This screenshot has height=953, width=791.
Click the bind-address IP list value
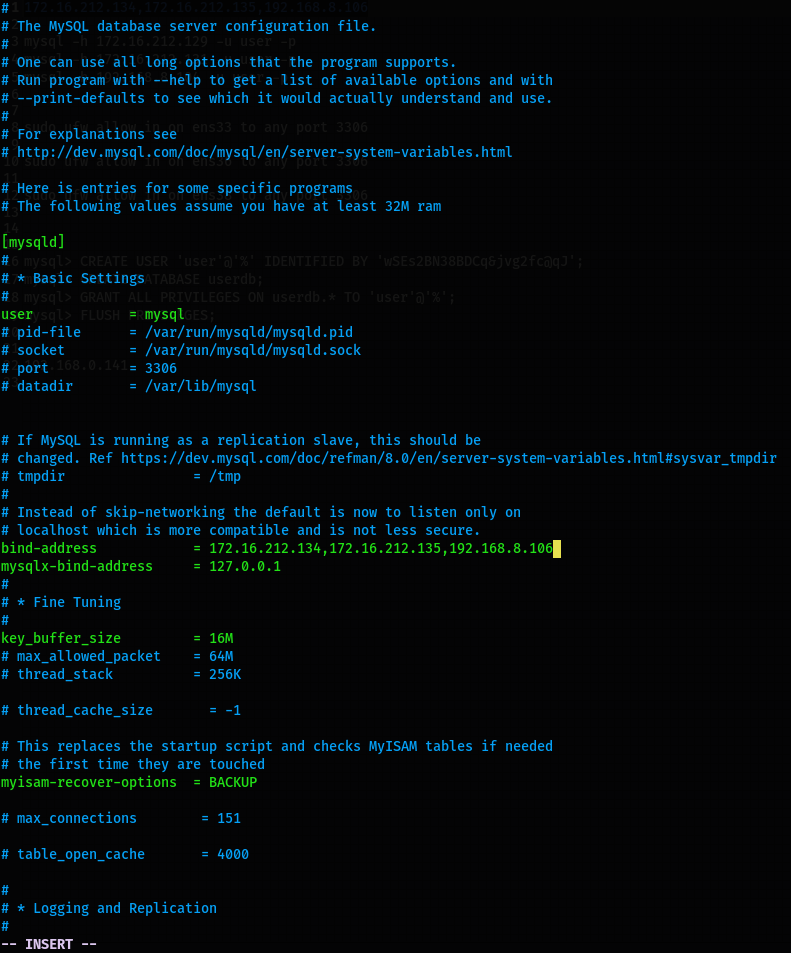381,548
